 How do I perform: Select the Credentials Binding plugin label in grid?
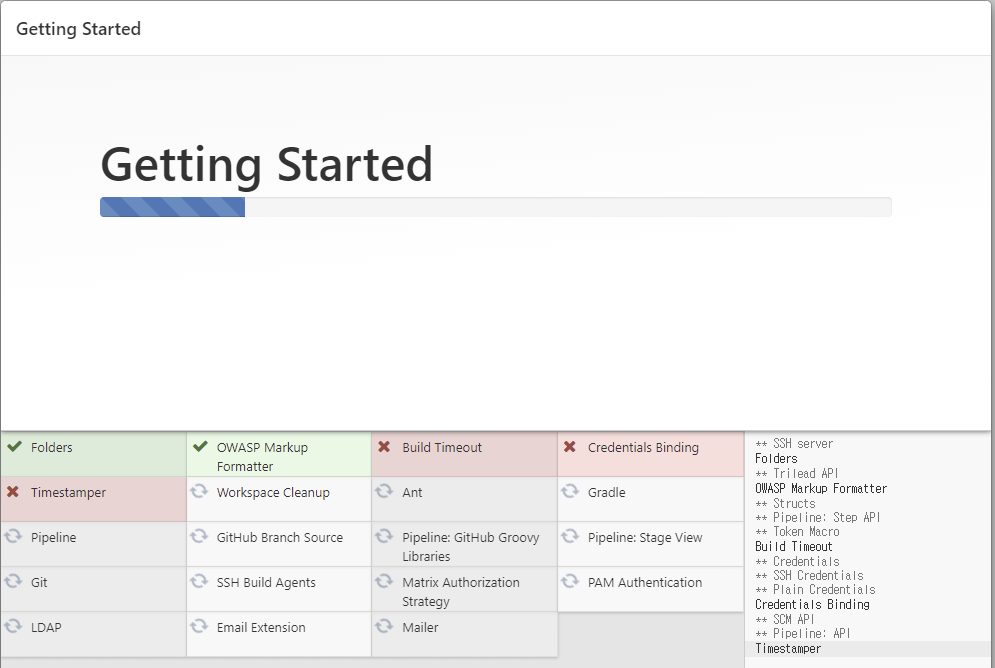point(643,447)
